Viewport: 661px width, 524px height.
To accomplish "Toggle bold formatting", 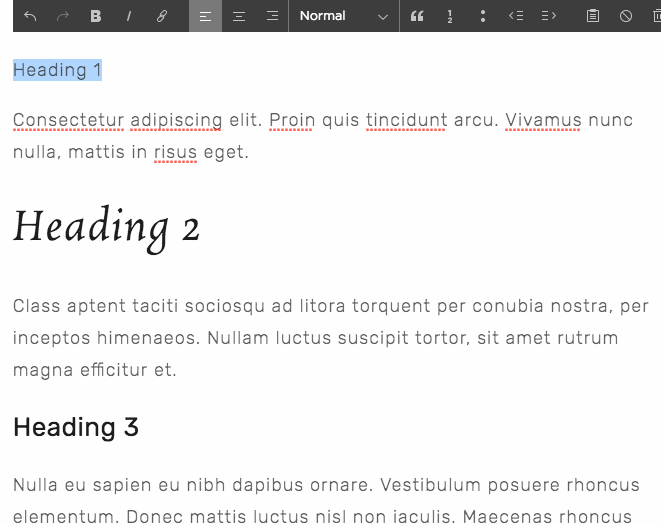I will (96, 16).
